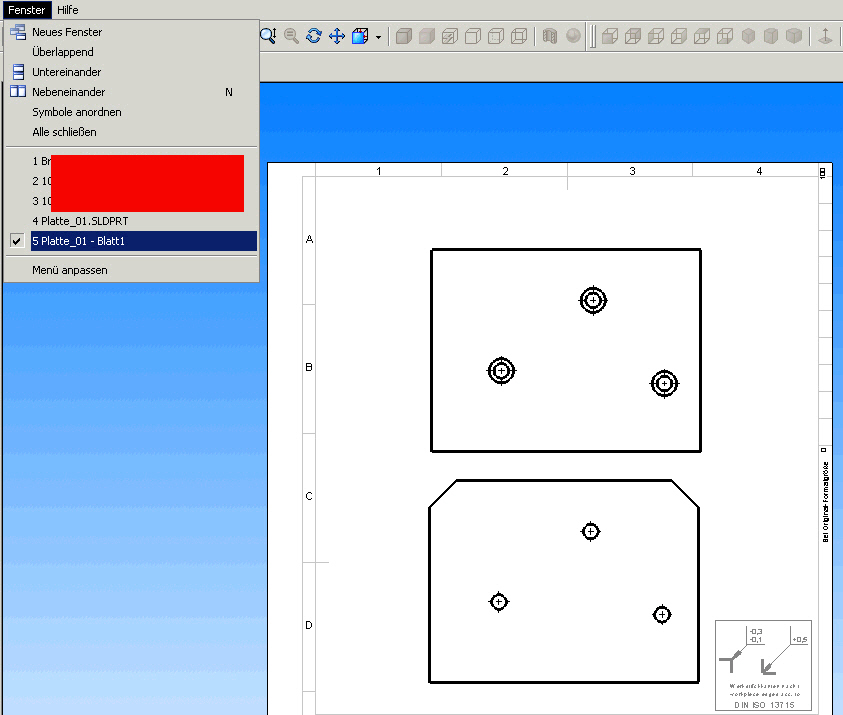This screenshot has width=843, height=715.
Task: Click sheet zone column label '3'
Action: [x=632, y=171]
